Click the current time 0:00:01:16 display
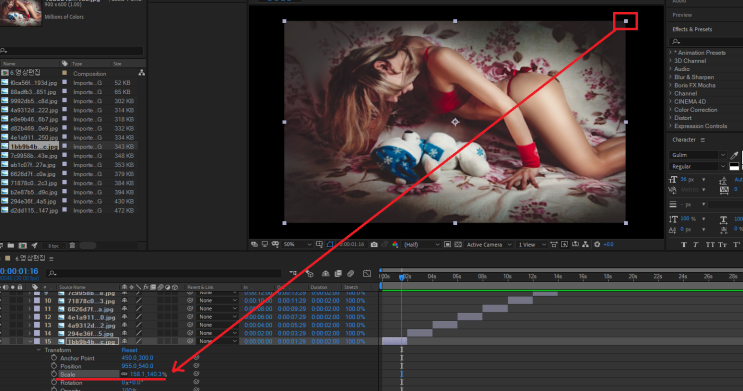 point(19,271)
